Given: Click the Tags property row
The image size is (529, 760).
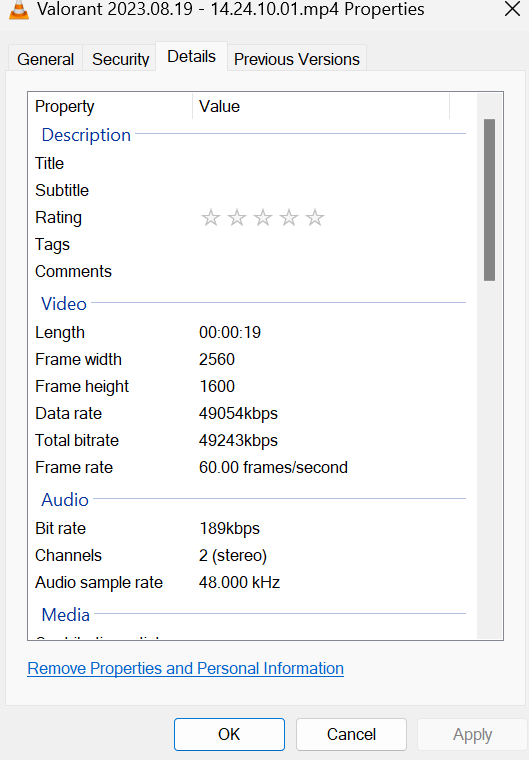Looking at the screenshot, I should (x=250, y=245).
